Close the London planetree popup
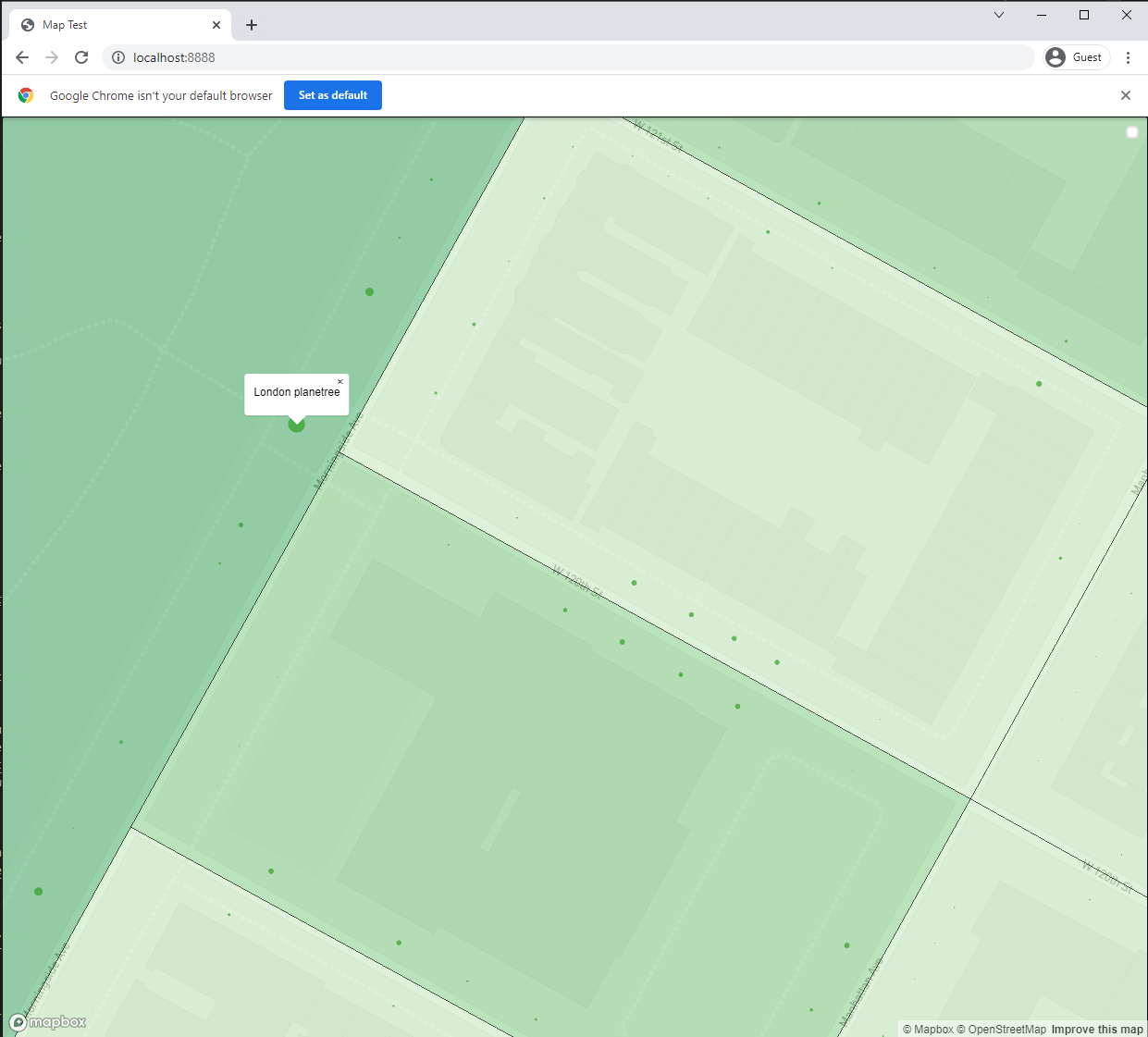 (340, 382)
